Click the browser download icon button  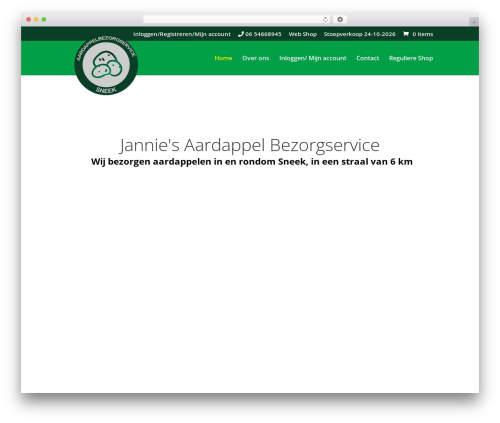[340, 19]
